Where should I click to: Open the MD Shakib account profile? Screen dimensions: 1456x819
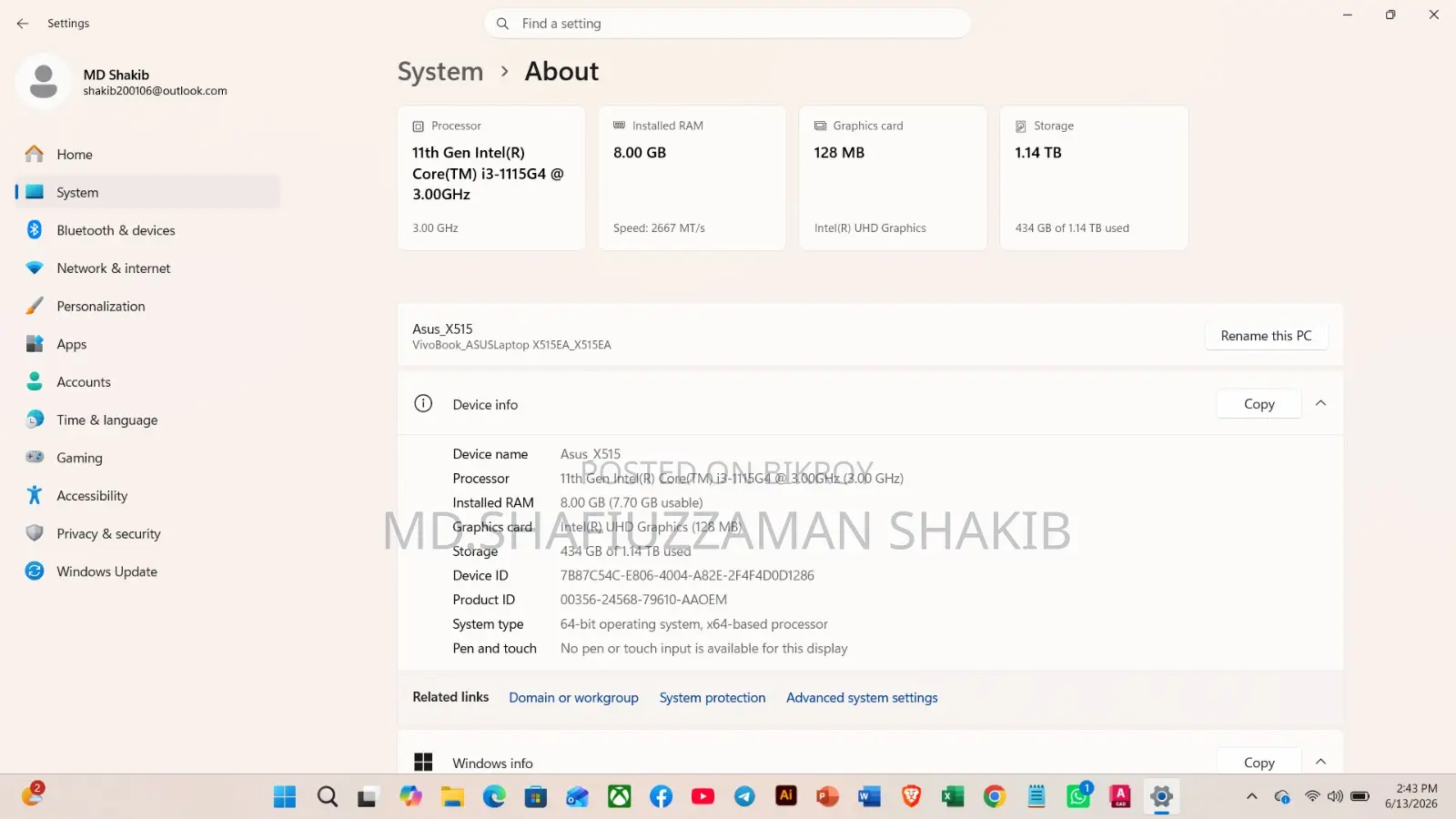(x=123, y=82)
